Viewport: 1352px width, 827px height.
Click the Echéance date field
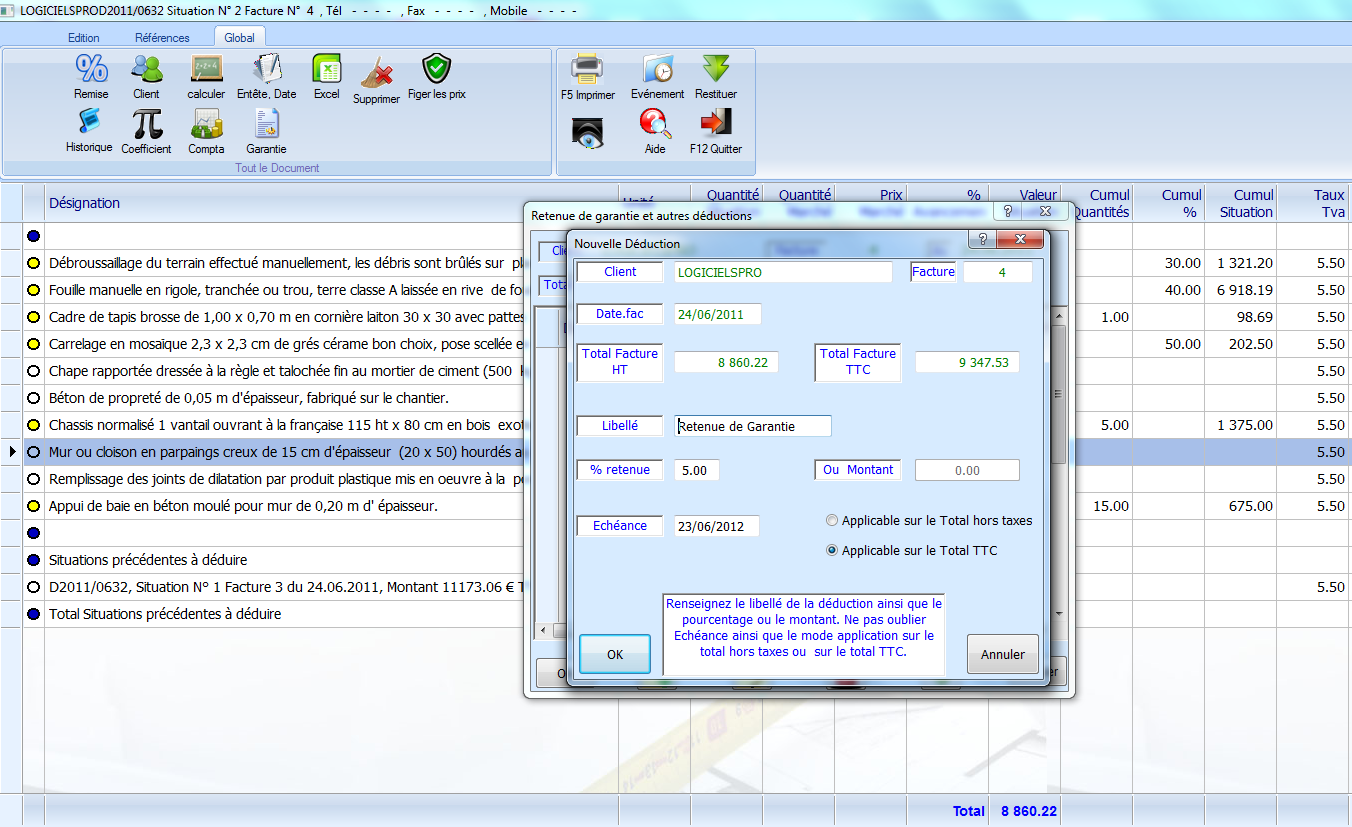(716, 526)
